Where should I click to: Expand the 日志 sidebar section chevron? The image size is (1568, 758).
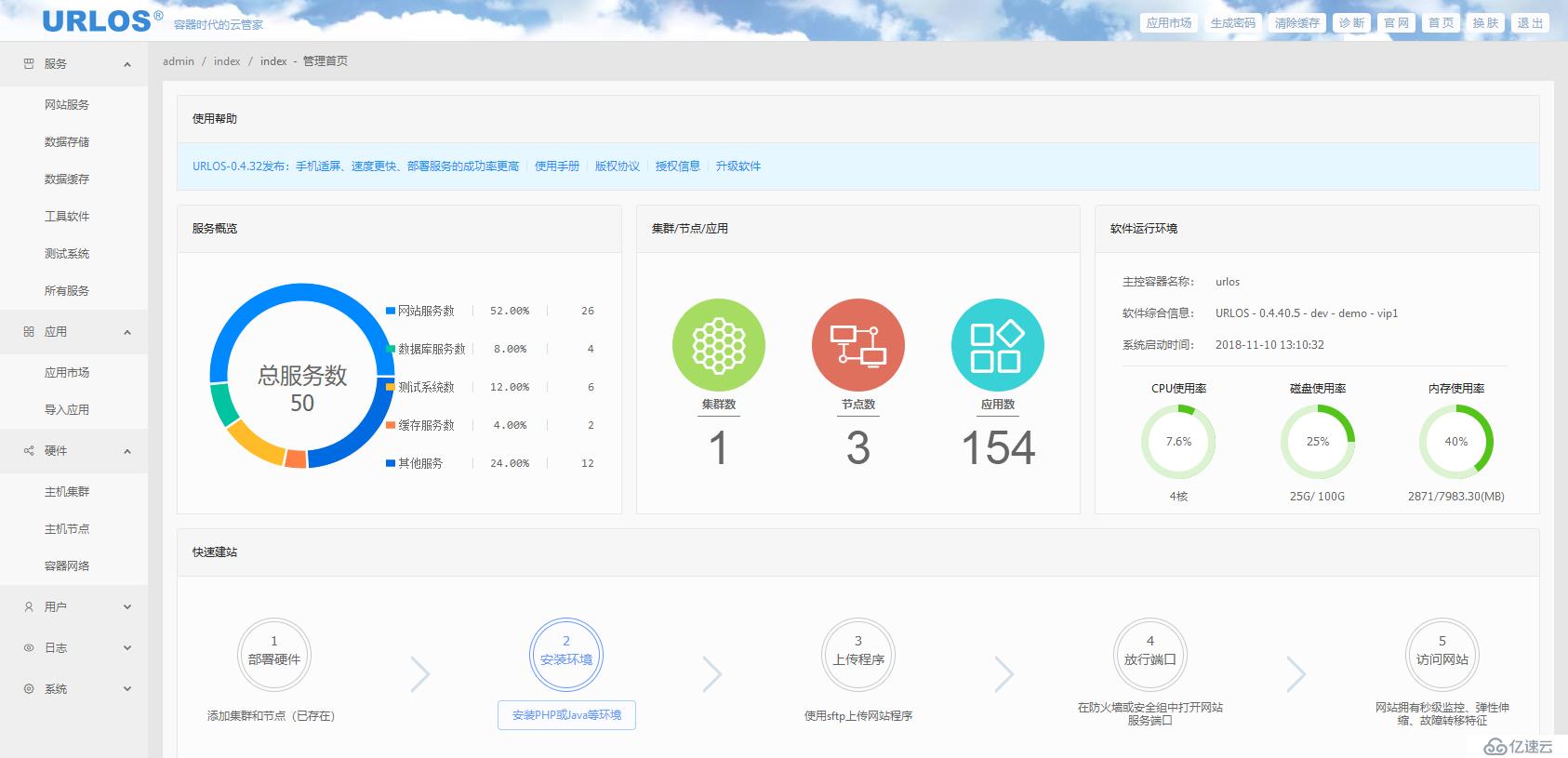(x=127, y=648)
